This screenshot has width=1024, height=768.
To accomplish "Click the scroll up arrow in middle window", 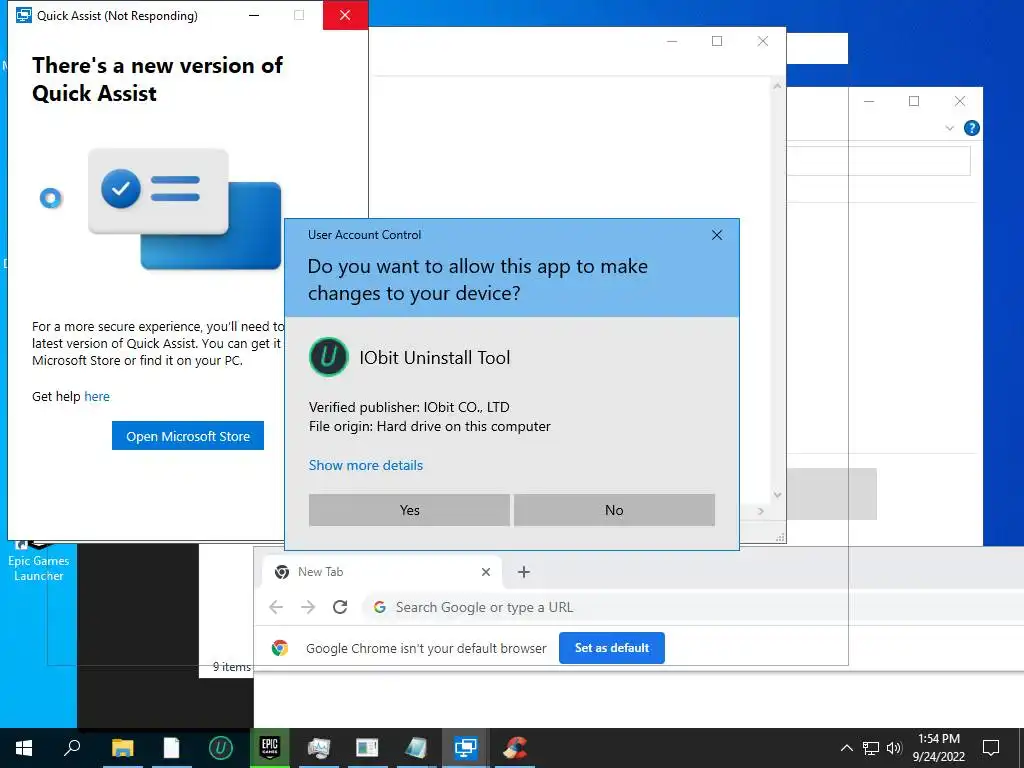I will click(x=777, y=86).
